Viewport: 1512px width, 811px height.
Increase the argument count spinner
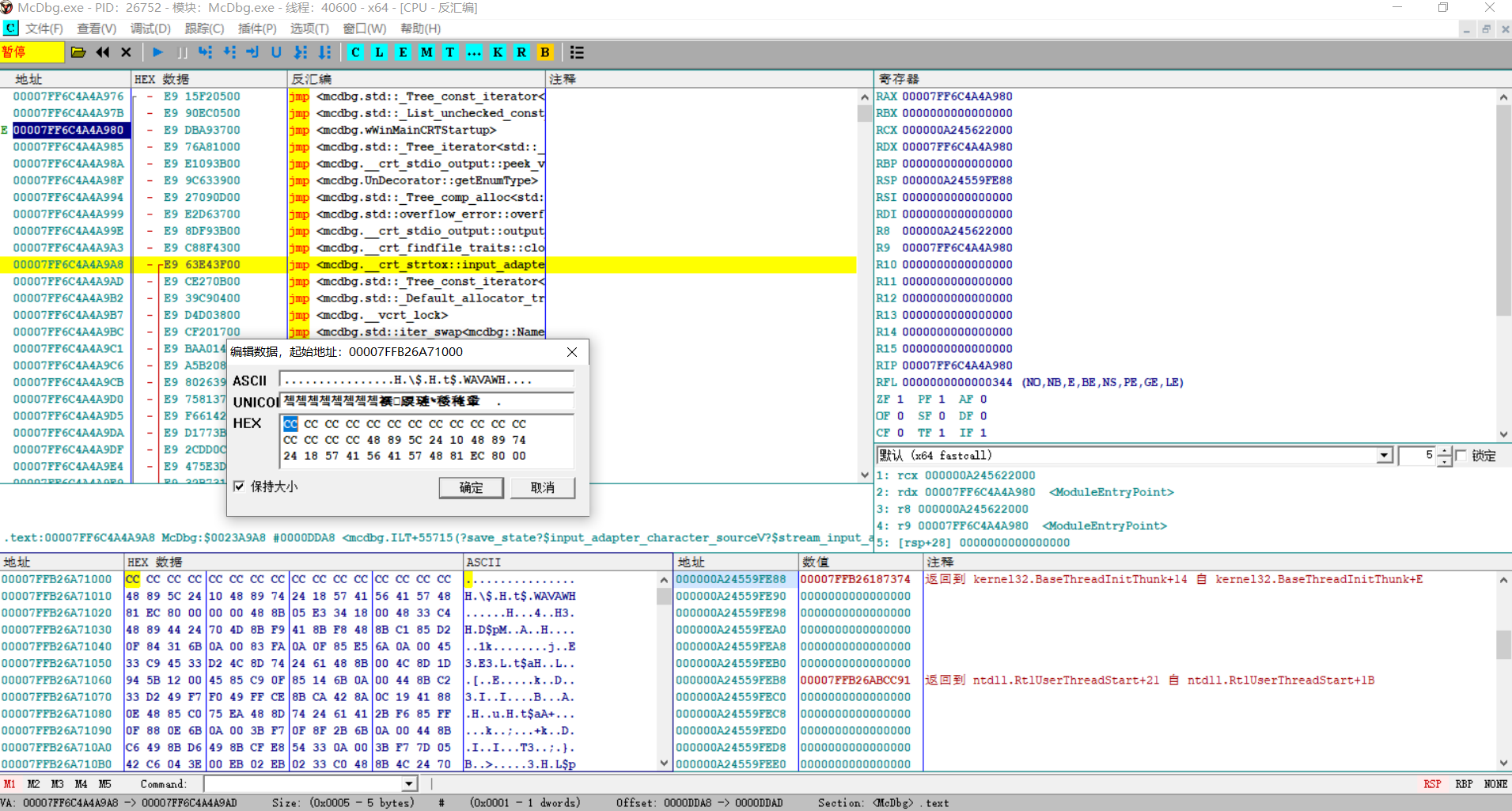[x=1445, y=452]
